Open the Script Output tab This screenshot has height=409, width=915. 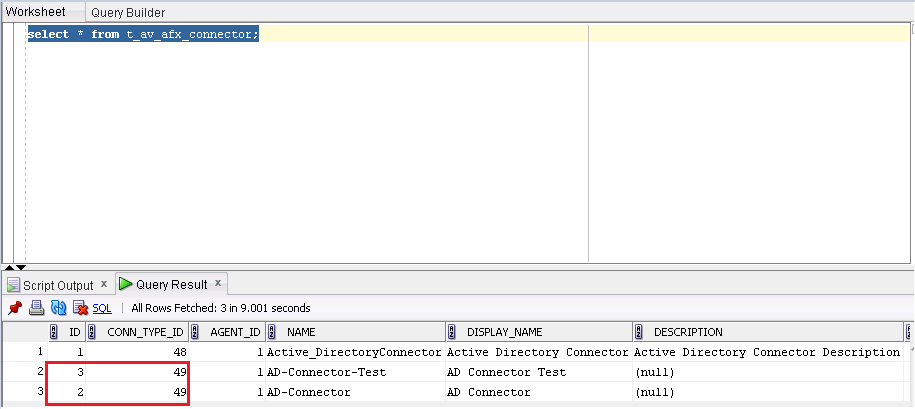pos(57,285)
